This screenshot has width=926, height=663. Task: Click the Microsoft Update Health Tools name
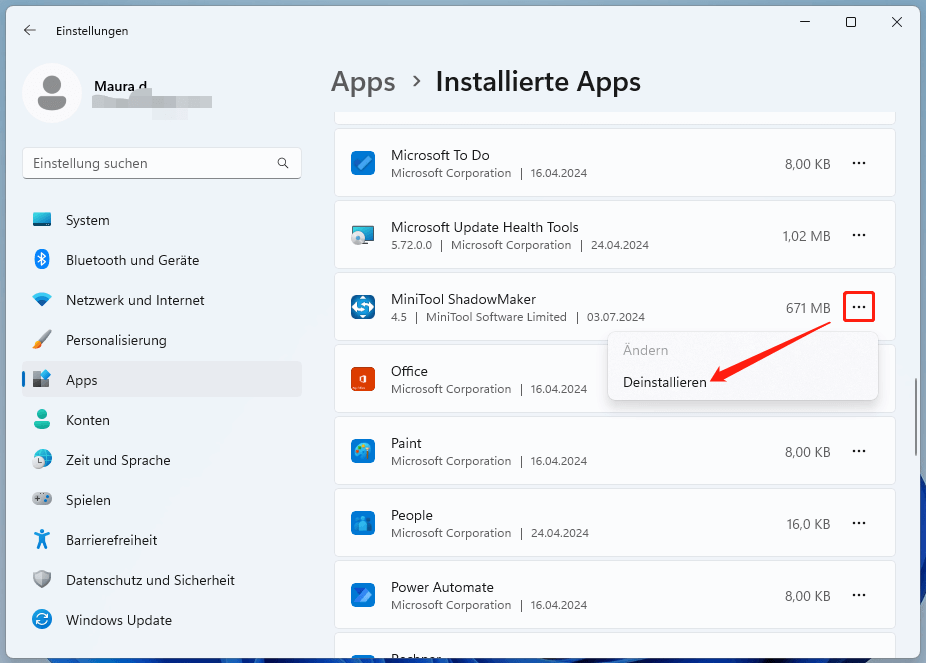(x=484, y=227)
